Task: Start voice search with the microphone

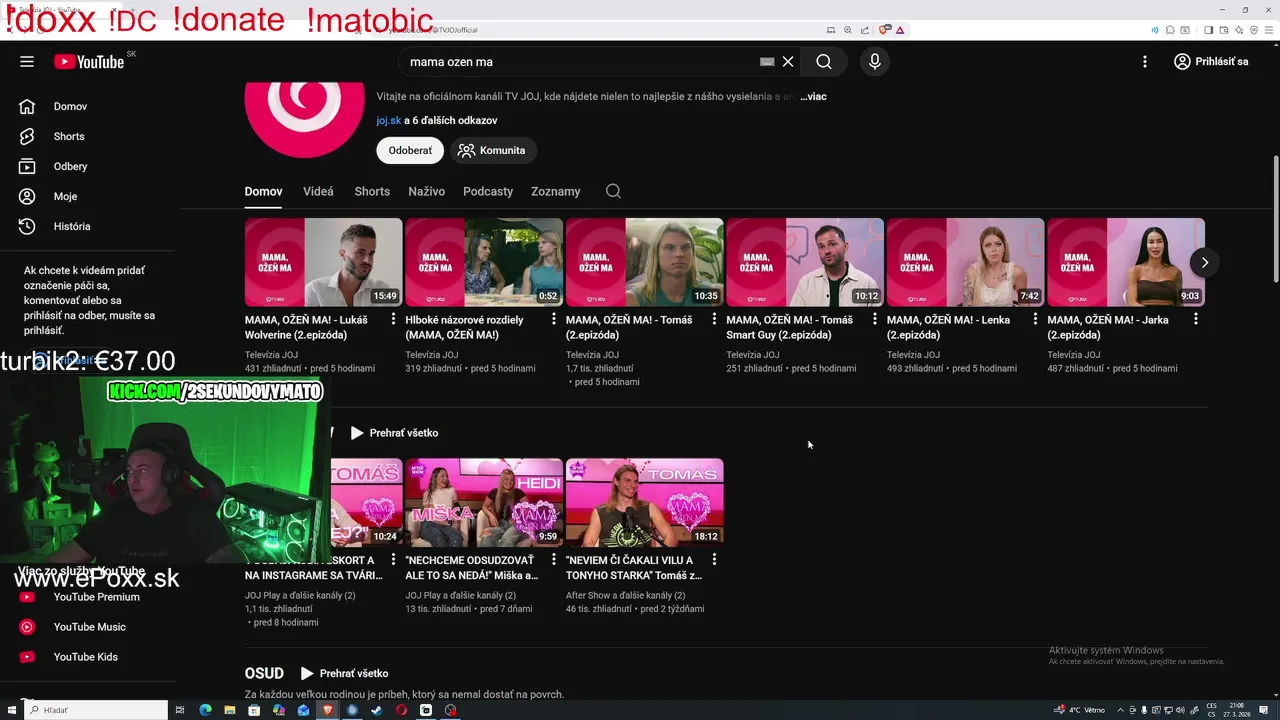Action: click(x=875, y=61)
